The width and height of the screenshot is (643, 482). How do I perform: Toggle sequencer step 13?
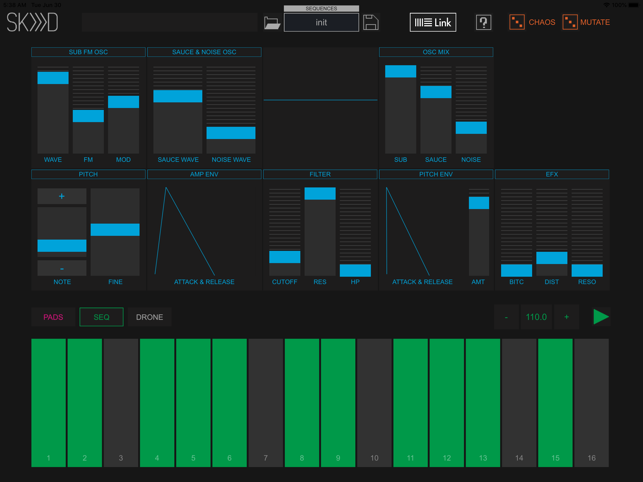click(x=483, y=402)
